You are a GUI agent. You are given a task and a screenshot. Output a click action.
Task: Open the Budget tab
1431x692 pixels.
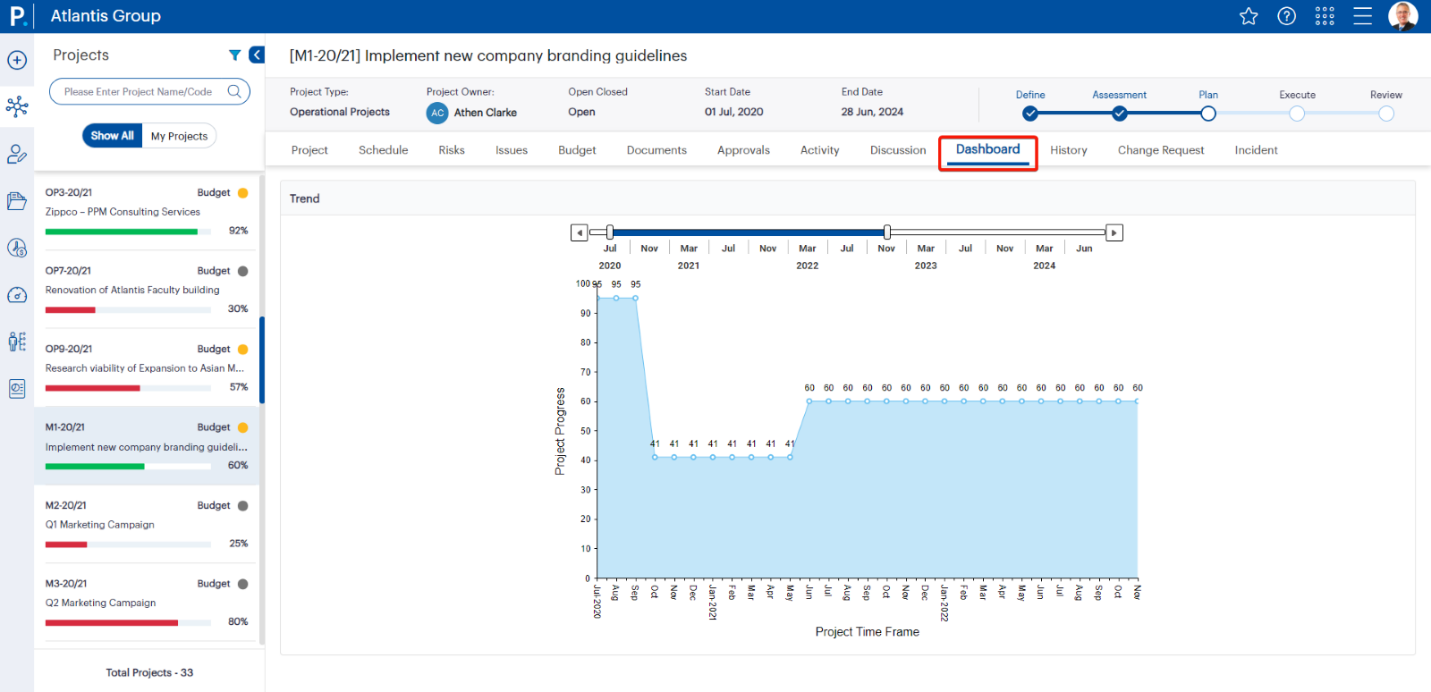(x=577, y=150)
